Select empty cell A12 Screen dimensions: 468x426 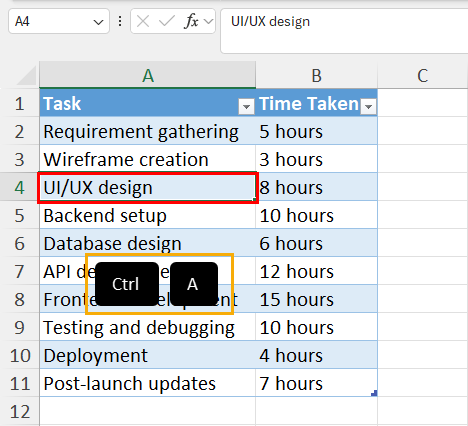click(148, 411)
